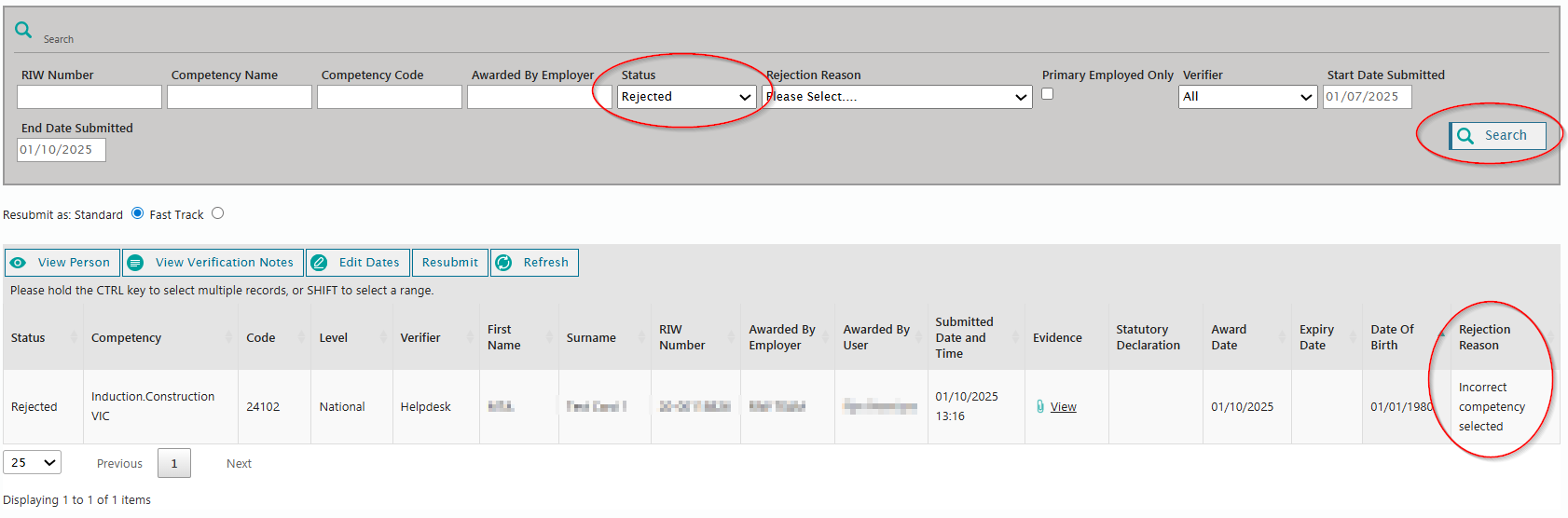Click the View Verification Notes list icon
Image resolution: width=1568 pixels, height=518 pixels.
coord(135,263)
